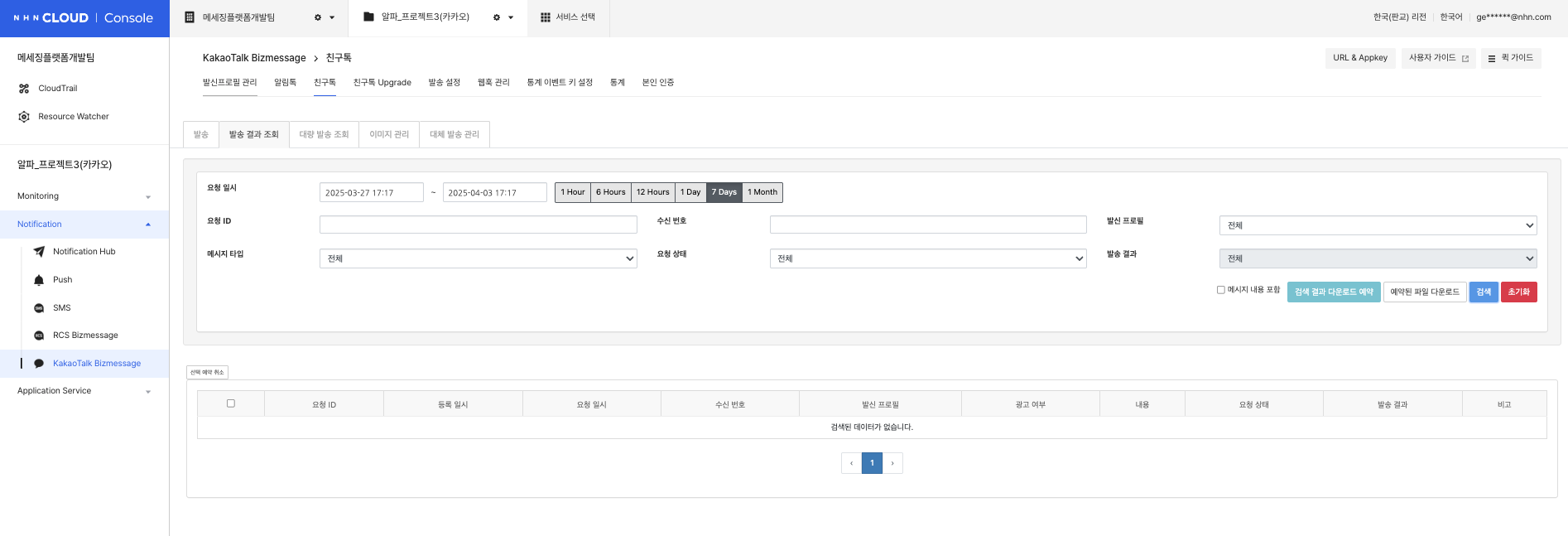
Task: Select the 1 Month range button
Action: [x=762, y=192]
